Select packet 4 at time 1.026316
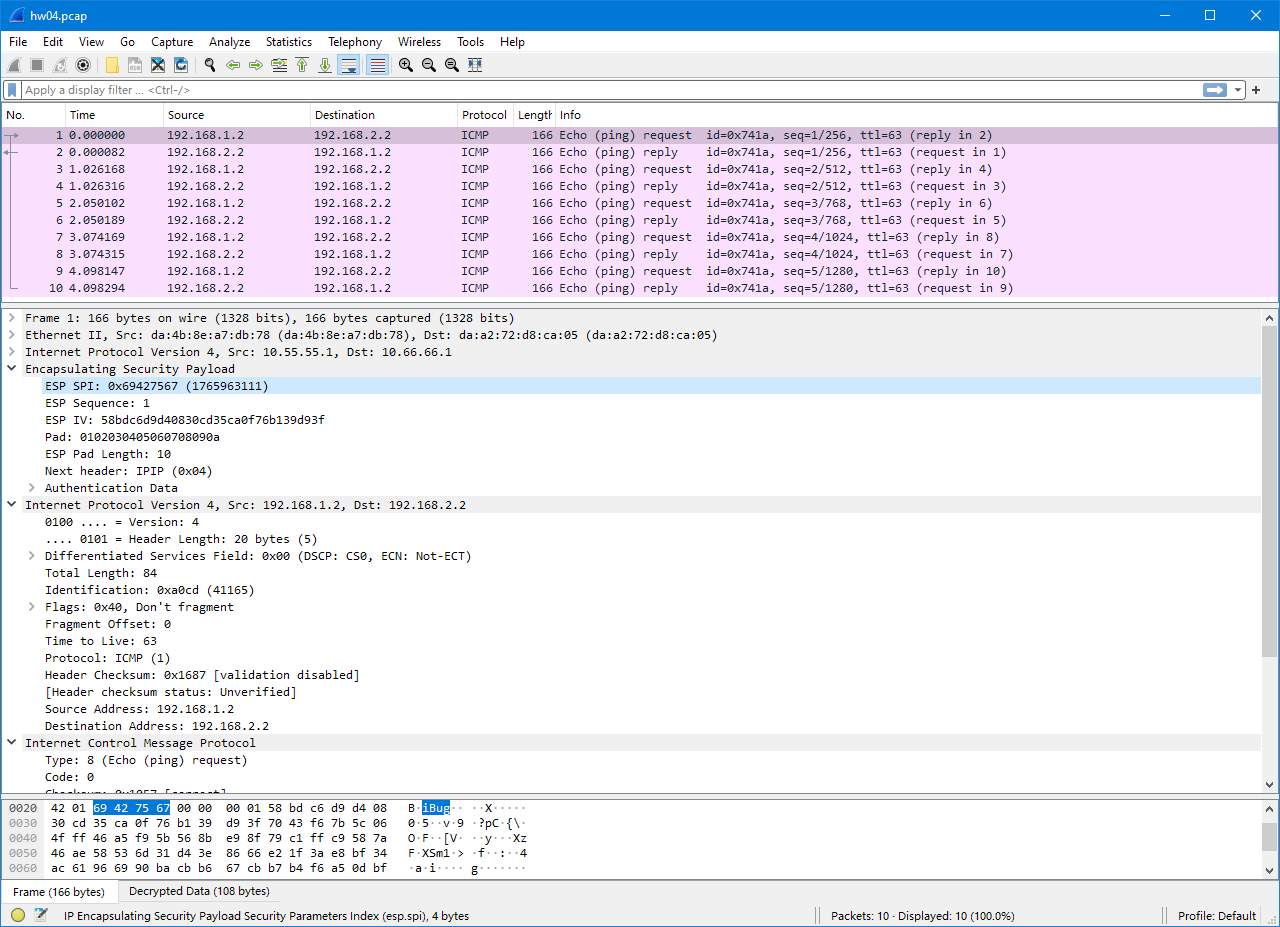Image resolution: width=1280 pixels, height=927 pixels. (x=640, y=186)
